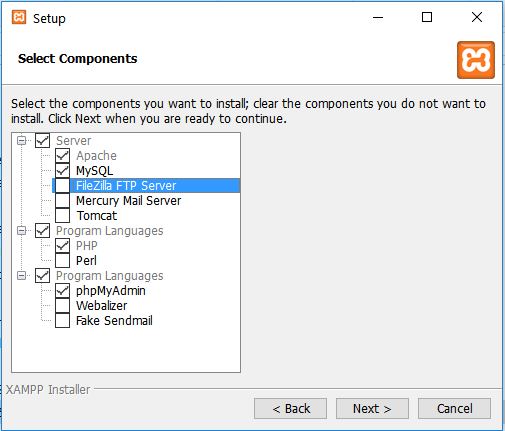Select the Tomcat tree item

click(x=96, y=216)
